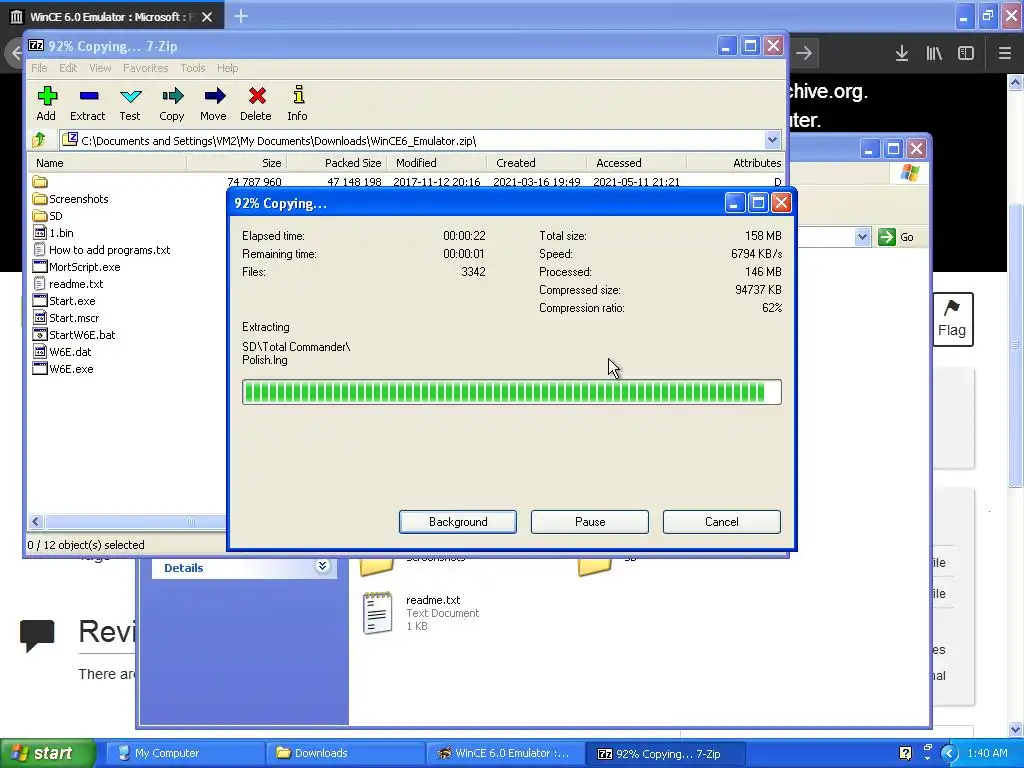Click the help tray icon in taskbar
Viewport: 1024px width, 768px height.
(905, 753)
